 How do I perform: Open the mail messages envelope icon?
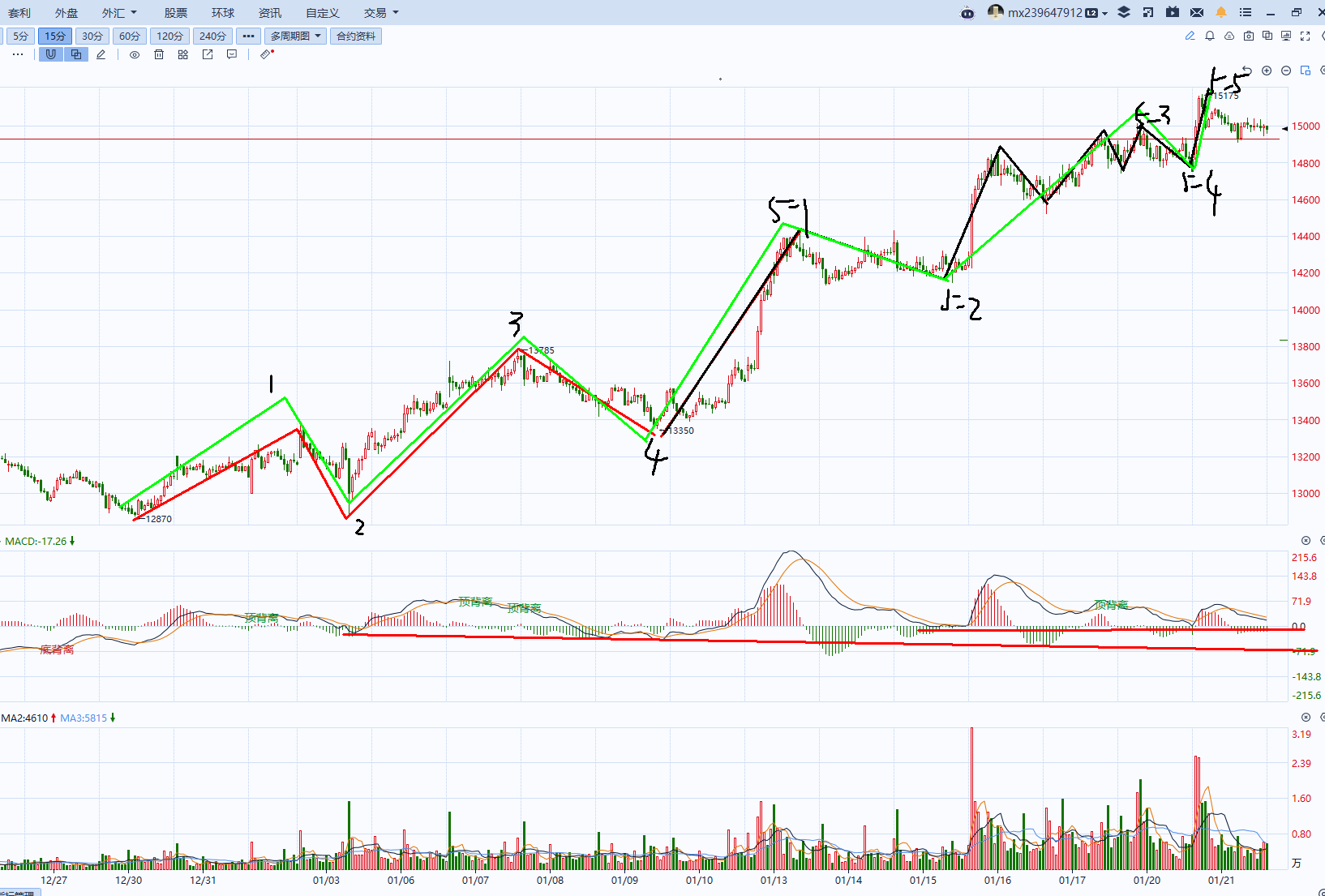[1197, 12]
